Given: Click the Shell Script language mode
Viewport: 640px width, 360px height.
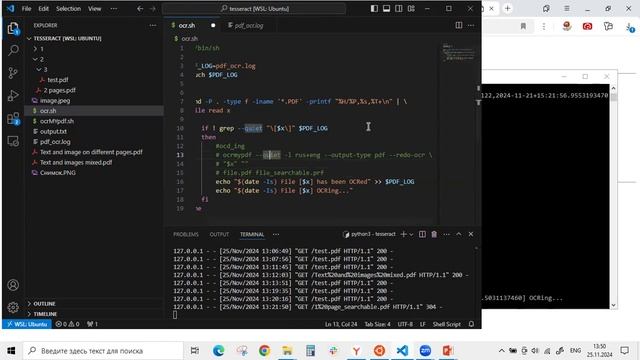Looking at the screenshot, I should [447, 324].
